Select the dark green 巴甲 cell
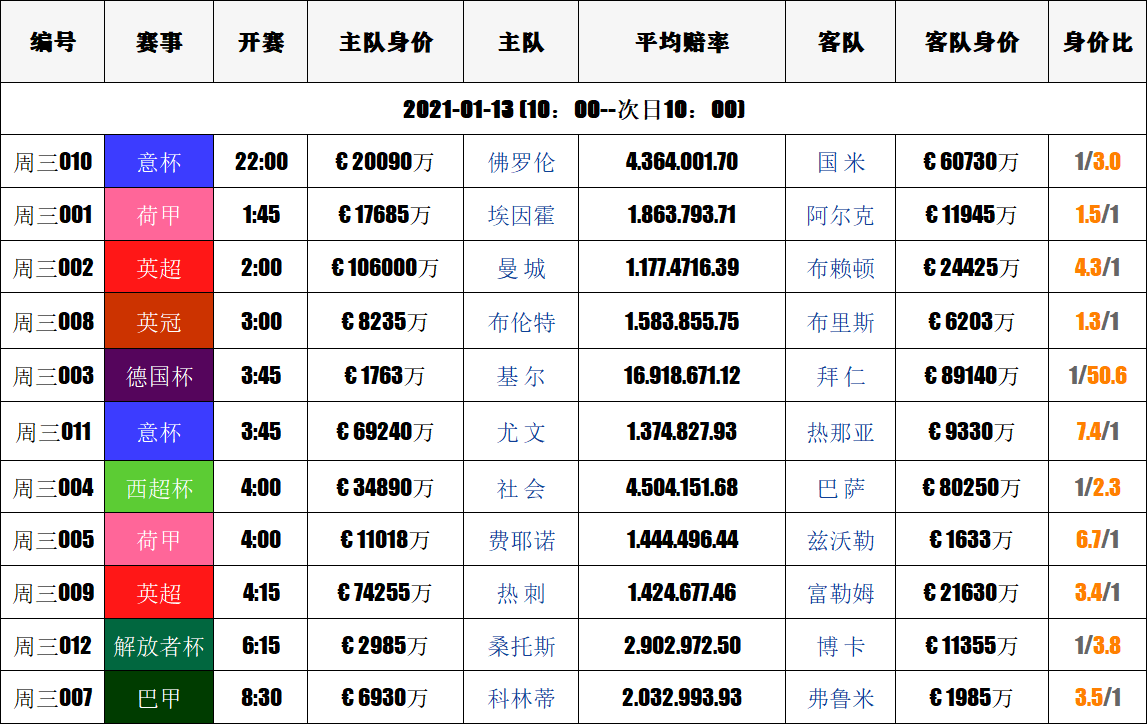The height and width of the screenshot is (724, 1147). (159, 698)
